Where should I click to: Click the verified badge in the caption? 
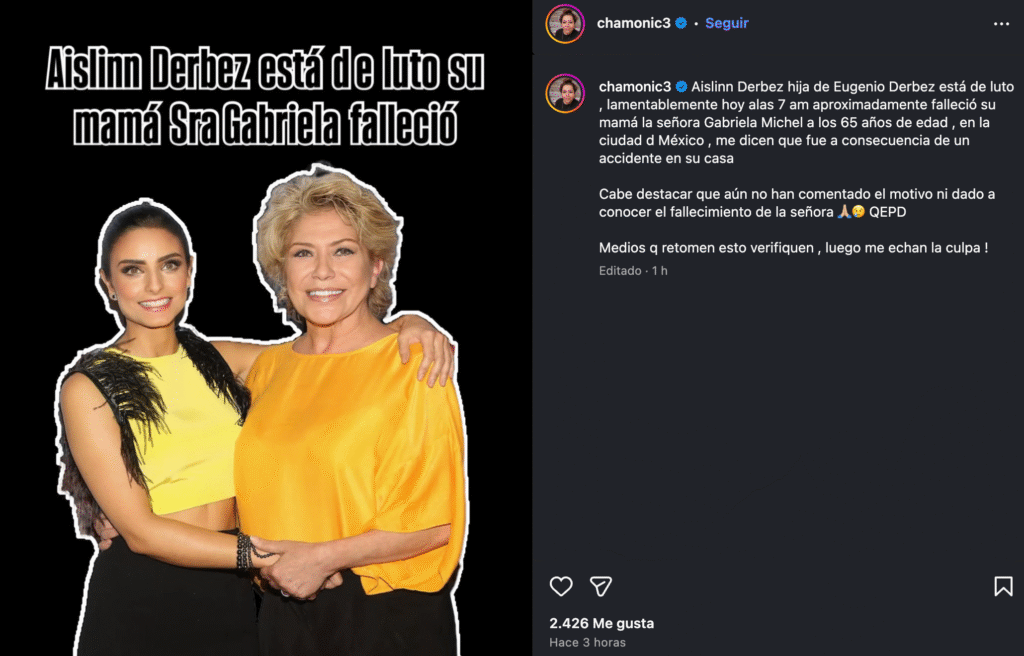(x=681, y=86)
